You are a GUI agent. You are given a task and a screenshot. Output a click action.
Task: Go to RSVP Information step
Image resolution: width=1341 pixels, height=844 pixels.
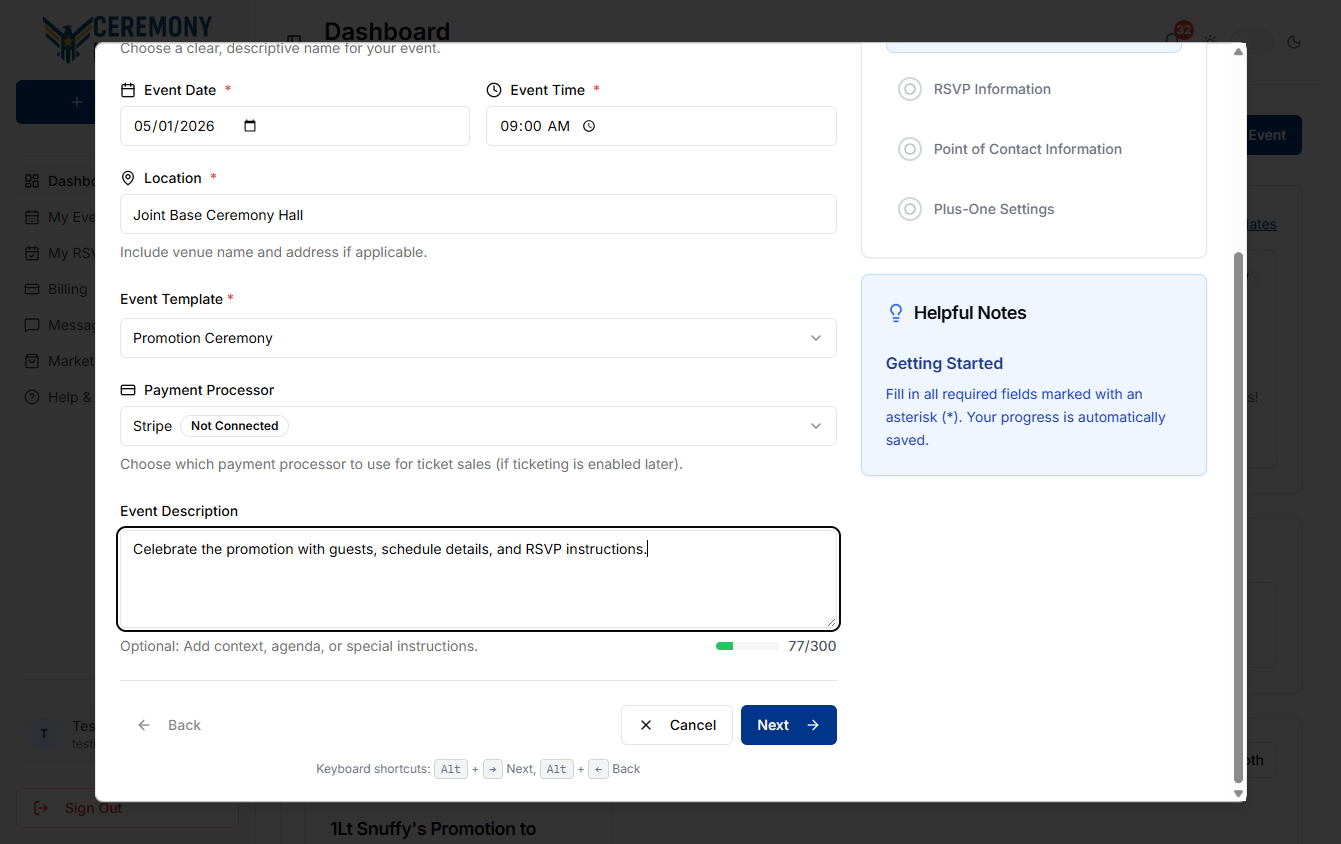coord(992,89)
